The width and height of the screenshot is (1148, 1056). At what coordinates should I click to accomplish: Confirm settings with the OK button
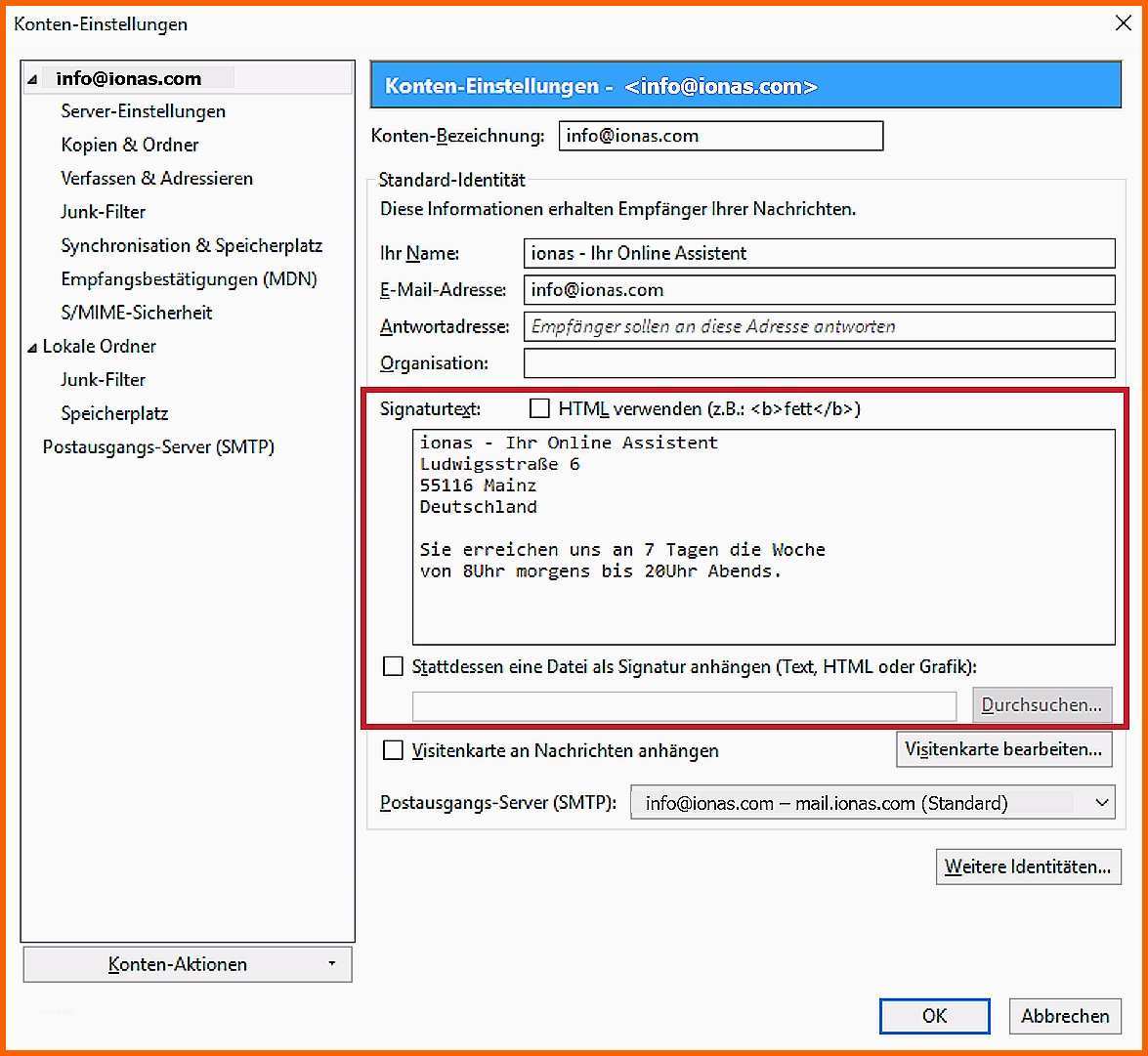pos(934,1016)
